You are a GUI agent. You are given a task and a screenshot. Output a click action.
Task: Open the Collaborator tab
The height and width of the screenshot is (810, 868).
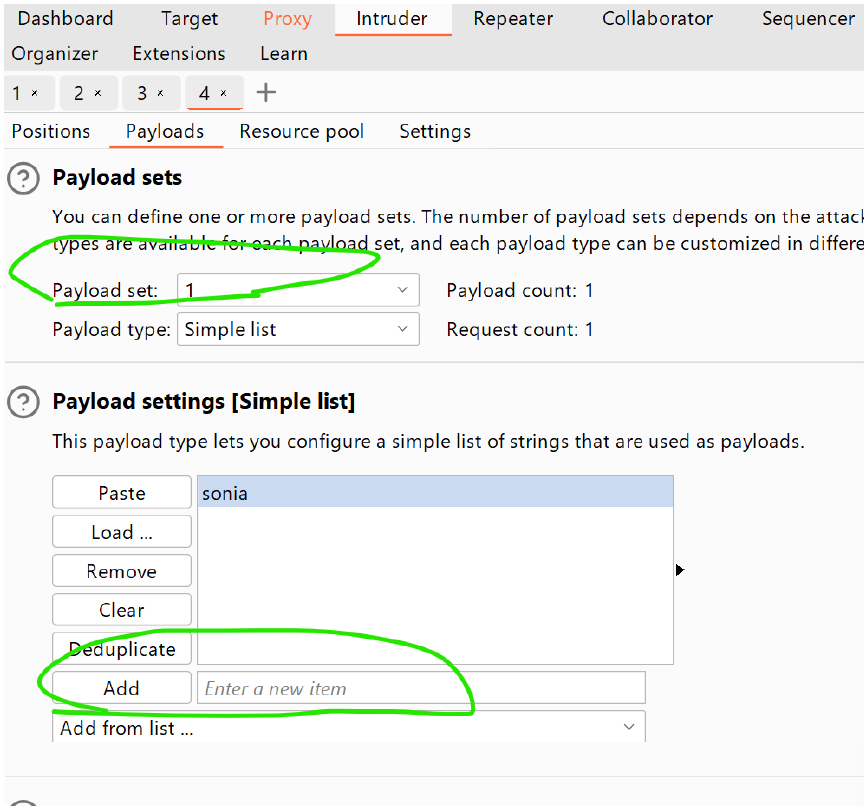[x=657, y=18]
